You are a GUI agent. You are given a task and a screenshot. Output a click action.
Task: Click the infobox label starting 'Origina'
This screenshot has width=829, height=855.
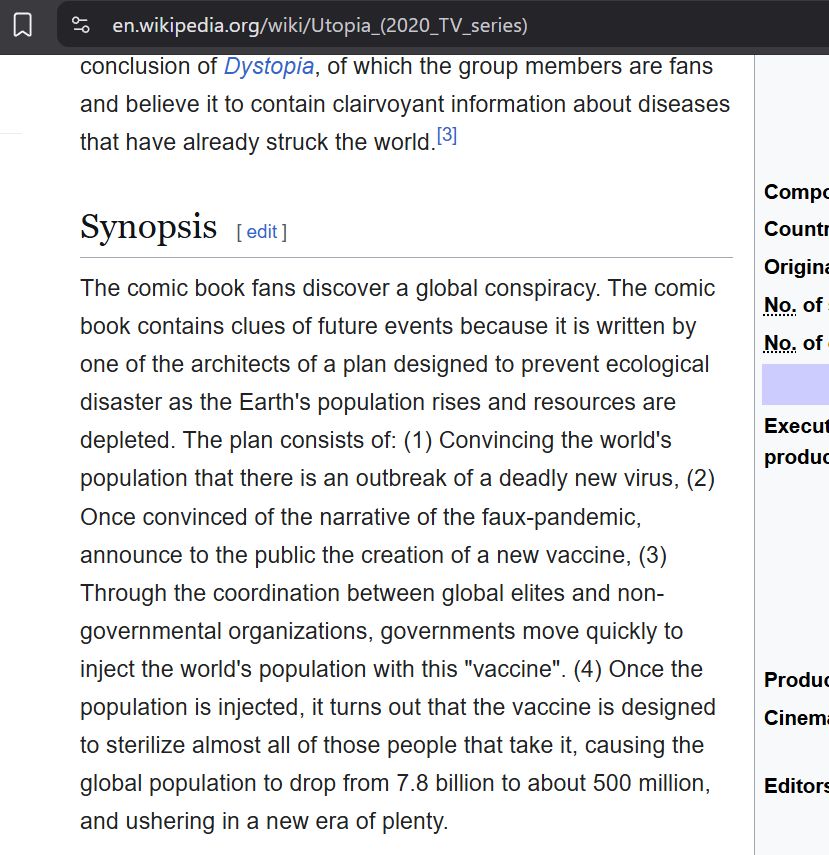pos(796,267)
